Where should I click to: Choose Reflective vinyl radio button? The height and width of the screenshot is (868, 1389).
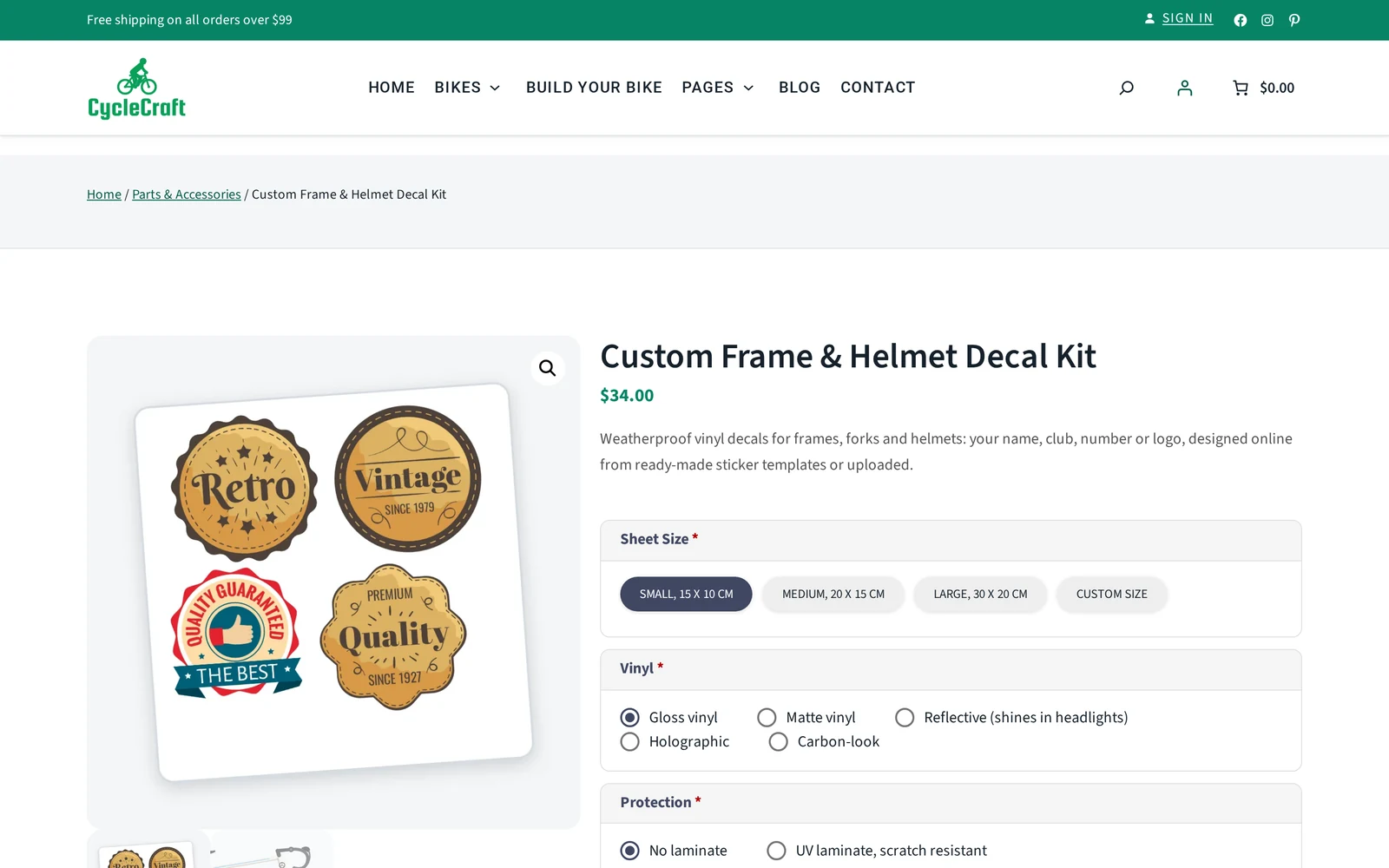(905, 717)
